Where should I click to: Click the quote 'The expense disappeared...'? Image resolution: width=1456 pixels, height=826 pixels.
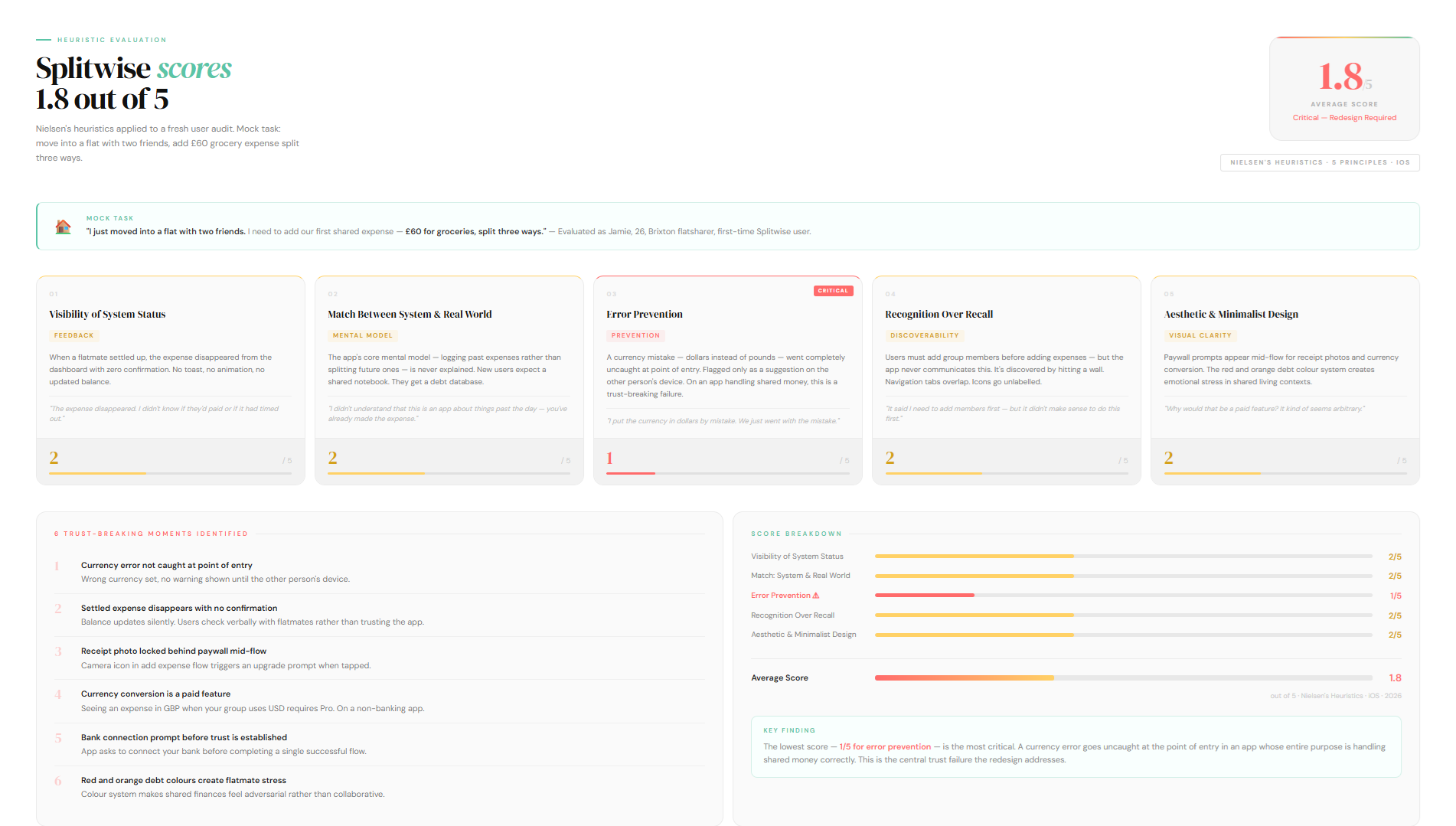pos(165,413)
